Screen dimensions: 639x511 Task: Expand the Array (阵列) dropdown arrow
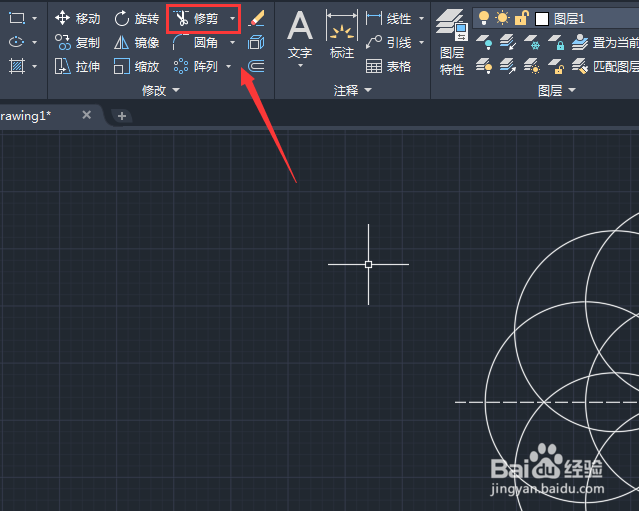tap(228, 66)
